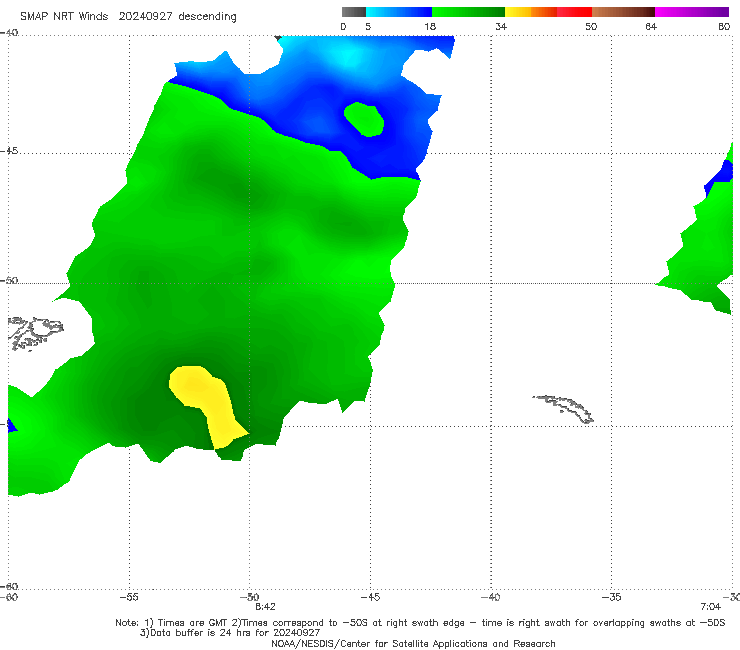Image resolution: width=740 pixels, height=650 pixels.
Task: Click the note '3)Data buffer is 24 hrs for 20240927'
Action: [x=230, y=633]
